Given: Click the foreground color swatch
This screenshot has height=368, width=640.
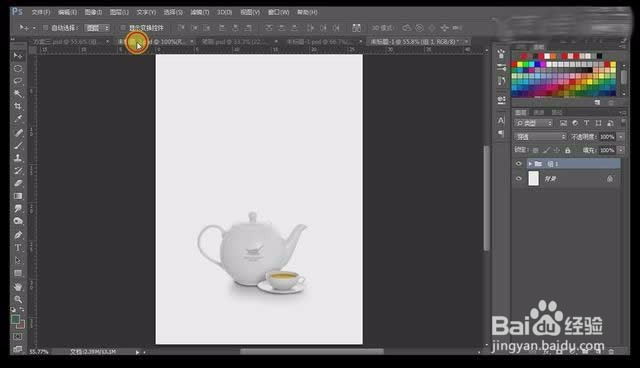Looking at the screenshot, I should [x=15, y=319].
